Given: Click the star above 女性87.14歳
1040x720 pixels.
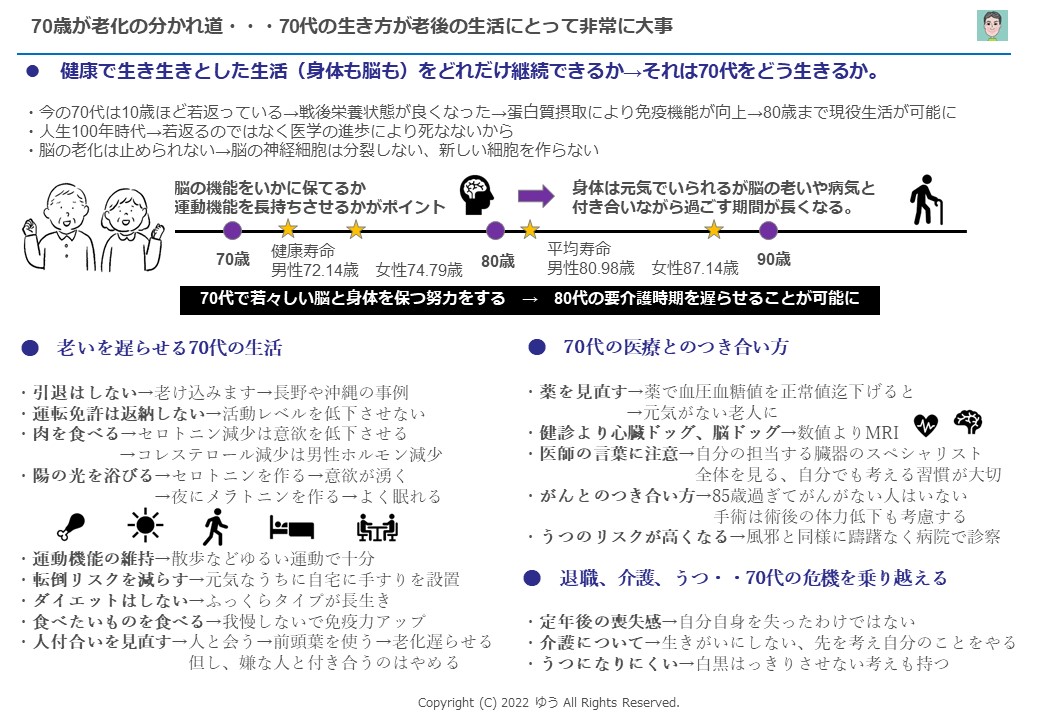Looking at the screenshot, I should click(x=713, y=230).
